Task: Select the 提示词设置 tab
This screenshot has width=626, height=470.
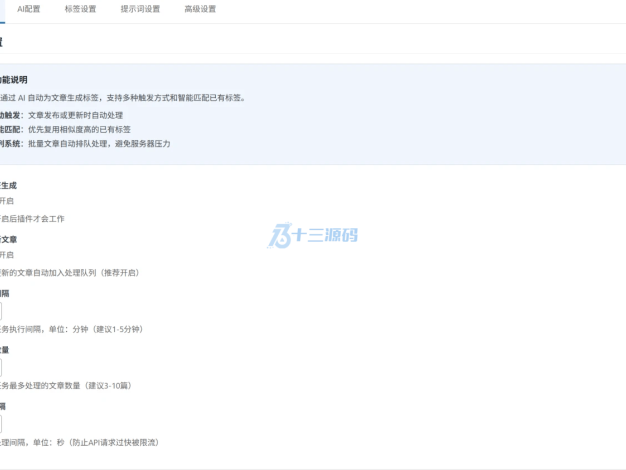Action: pos(140,9)
